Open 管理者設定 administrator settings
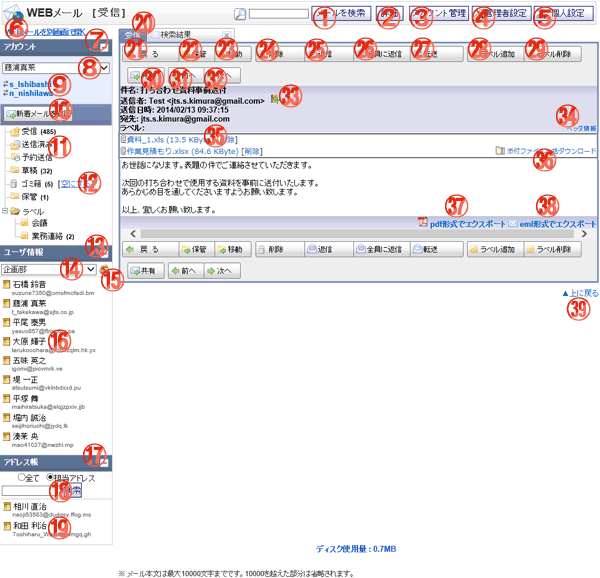Screen dimensions: 600x578 click(502, 13)
